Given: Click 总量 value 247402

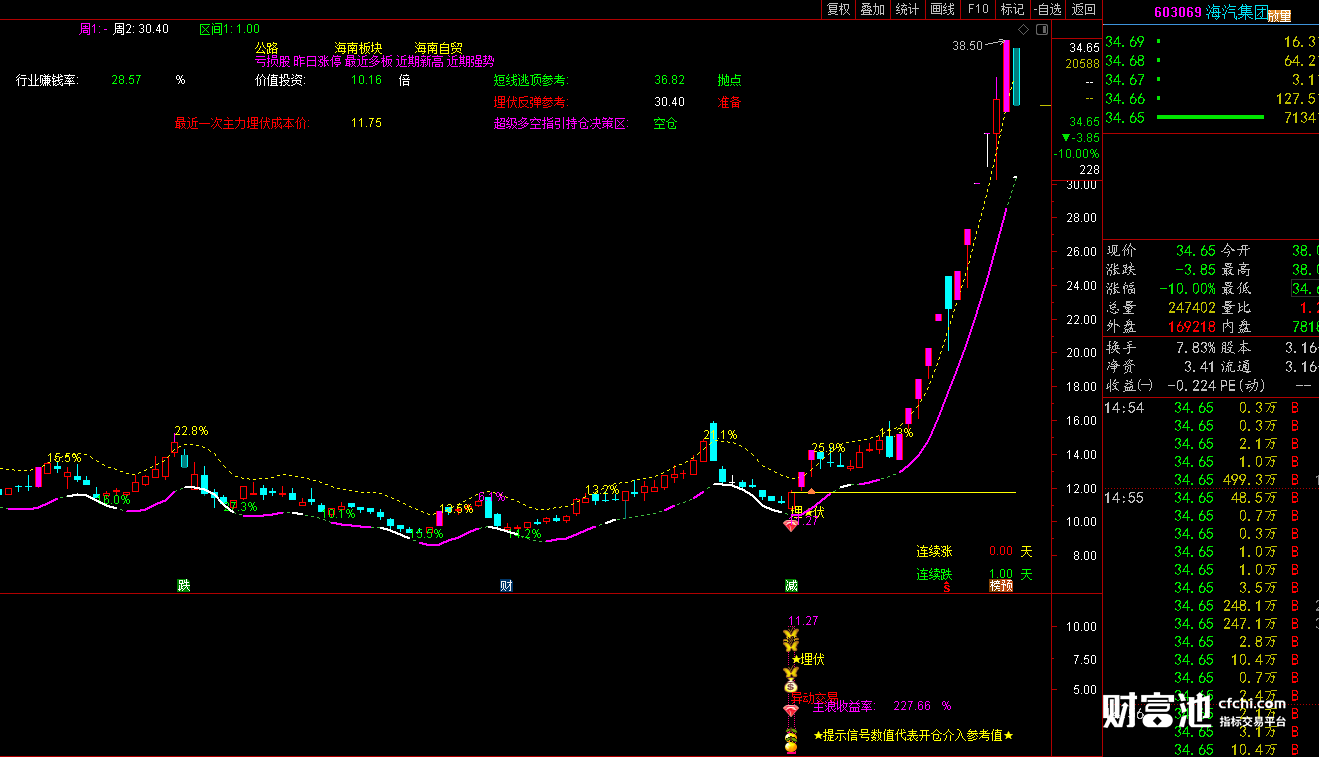Looking at the screenshot, I should [1191, 308].
